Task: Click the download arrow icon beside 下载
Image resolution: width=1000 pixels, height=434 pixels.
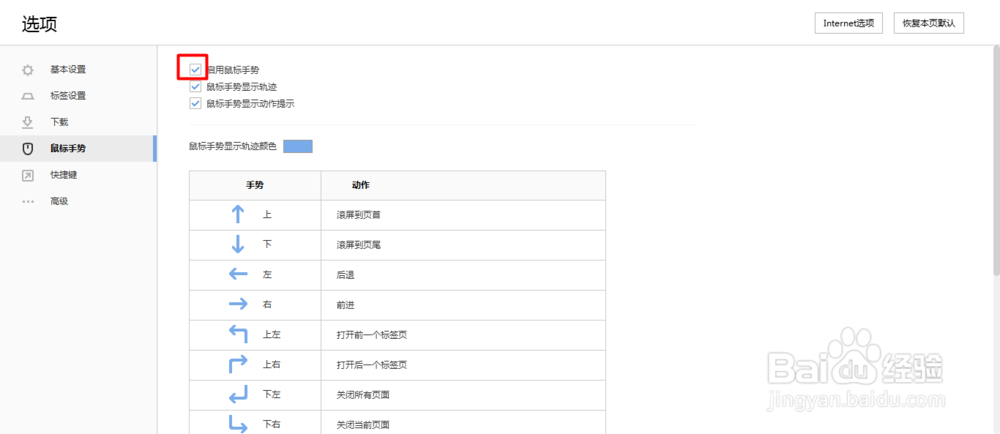Action: (x=27, y=122)
